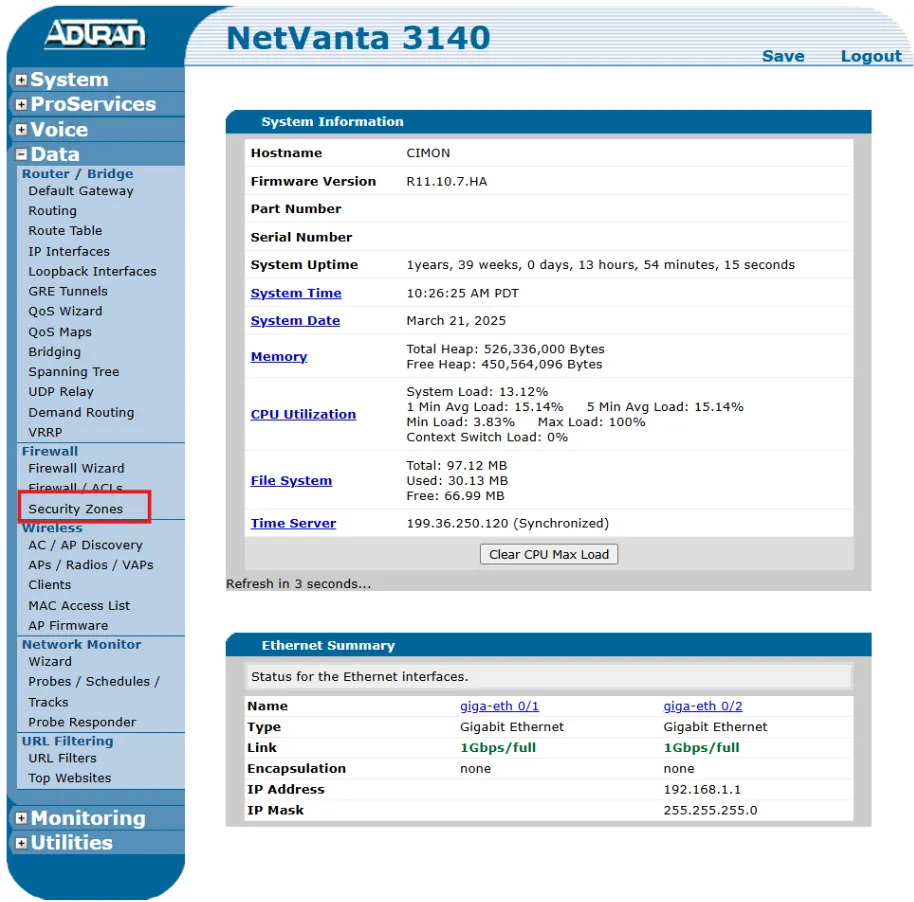Open the giga-eth 0/2 interface link
The image size is (914, 902).
click(703, 706)
